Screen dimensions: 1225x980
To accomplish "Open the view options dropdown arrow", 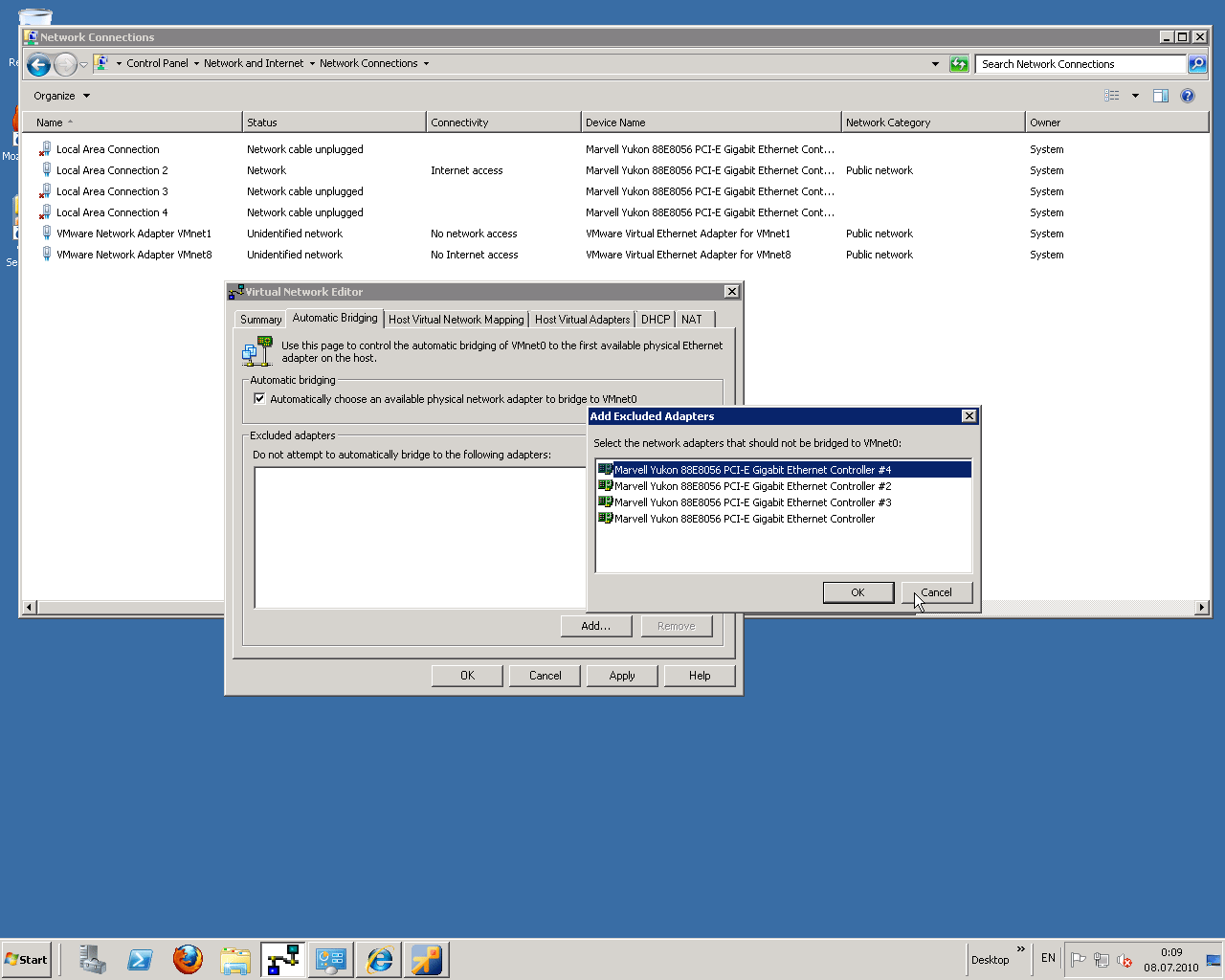I will click(x=1135, y=96).
